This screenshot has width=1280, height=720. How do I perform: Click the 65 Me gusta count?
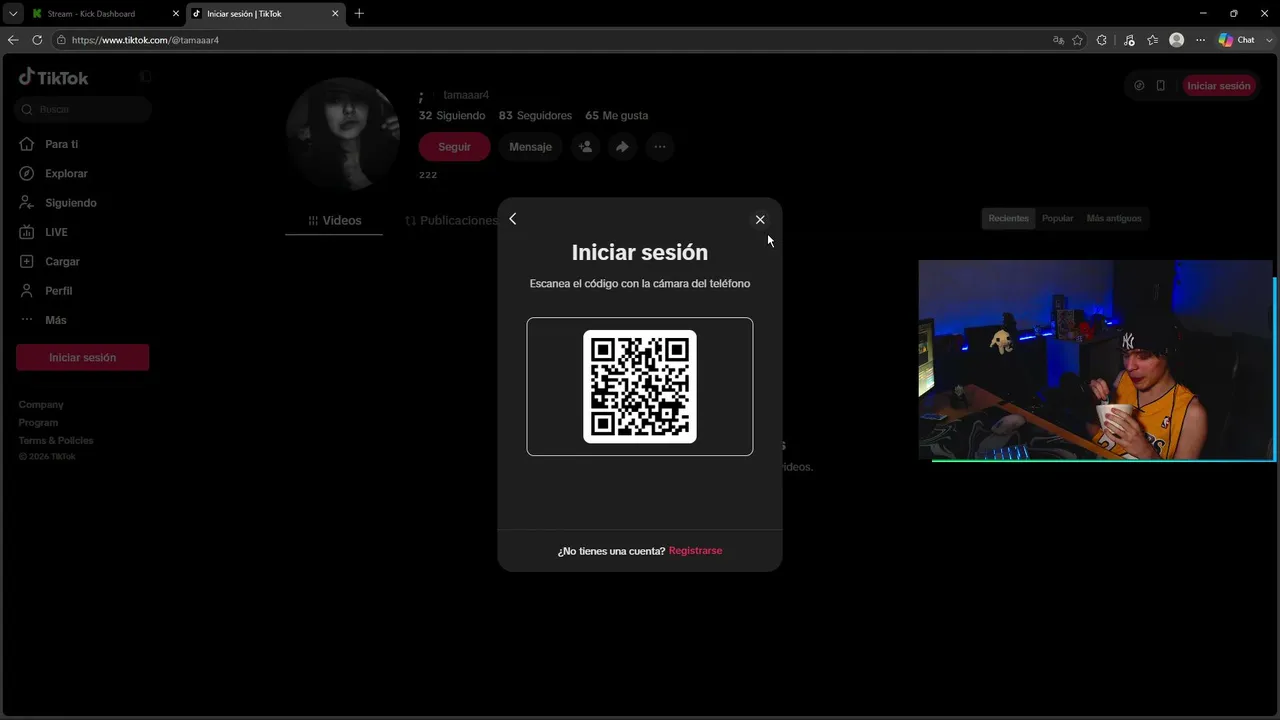click(x=616, y=116)
